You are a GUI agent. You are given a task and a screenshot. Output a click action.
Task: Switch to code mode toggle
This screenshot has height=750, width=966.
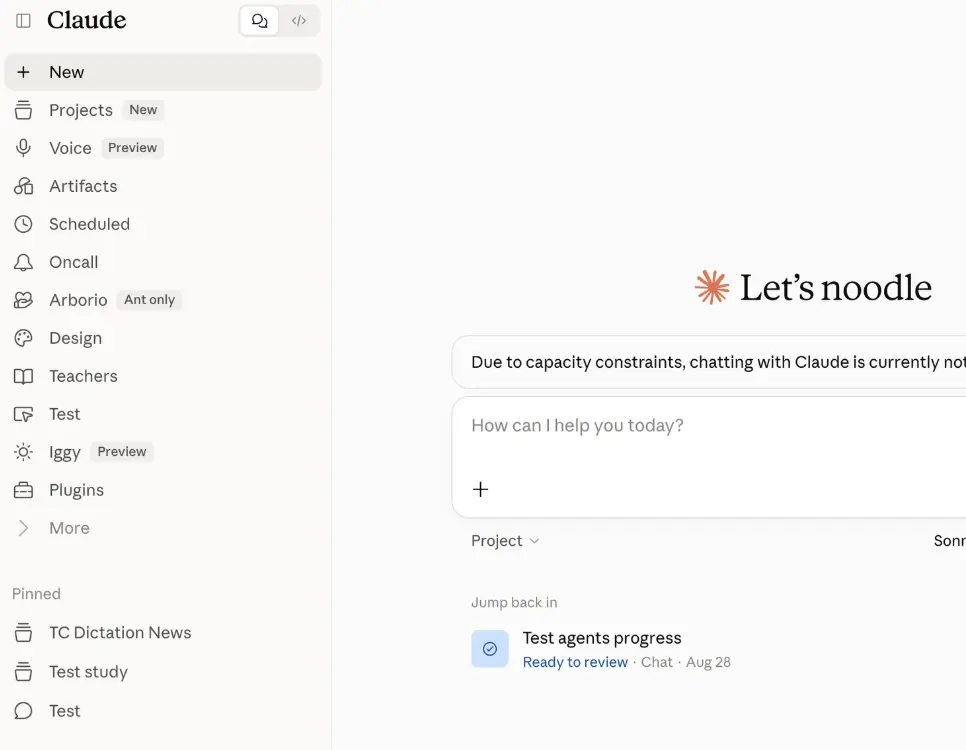tap(299, 21)
